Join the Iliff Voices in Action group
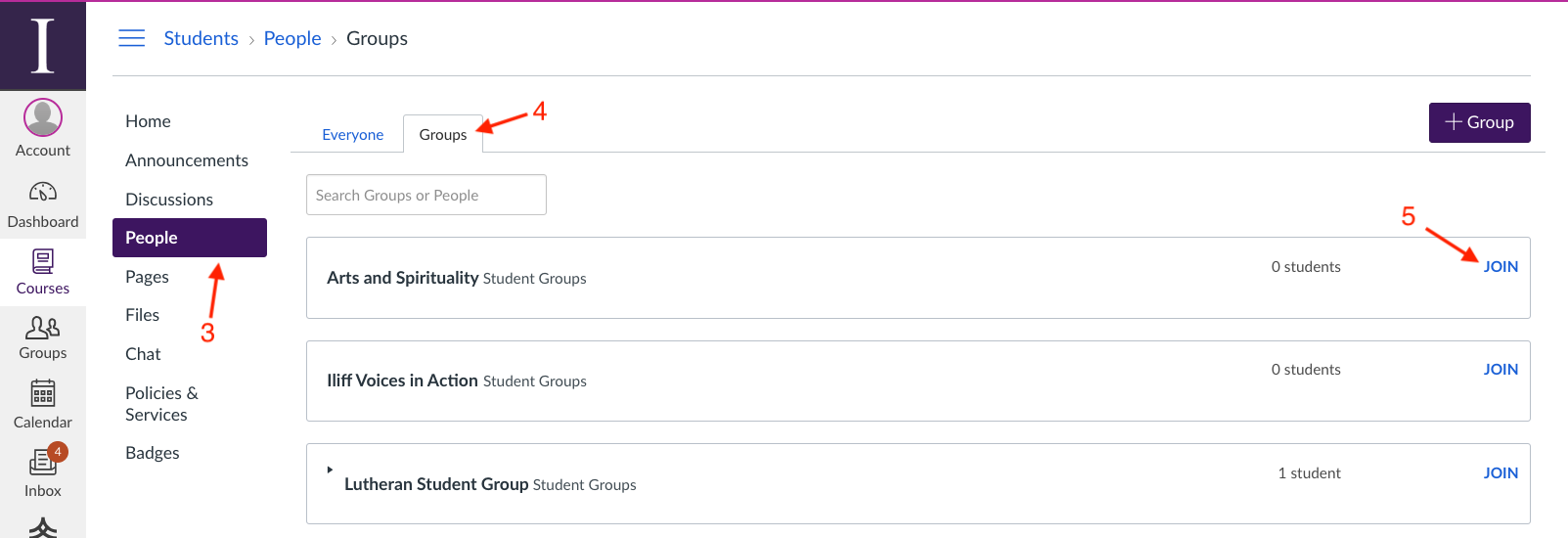The height and width of the screenshot is (538, 1568). click(1501, 370)
